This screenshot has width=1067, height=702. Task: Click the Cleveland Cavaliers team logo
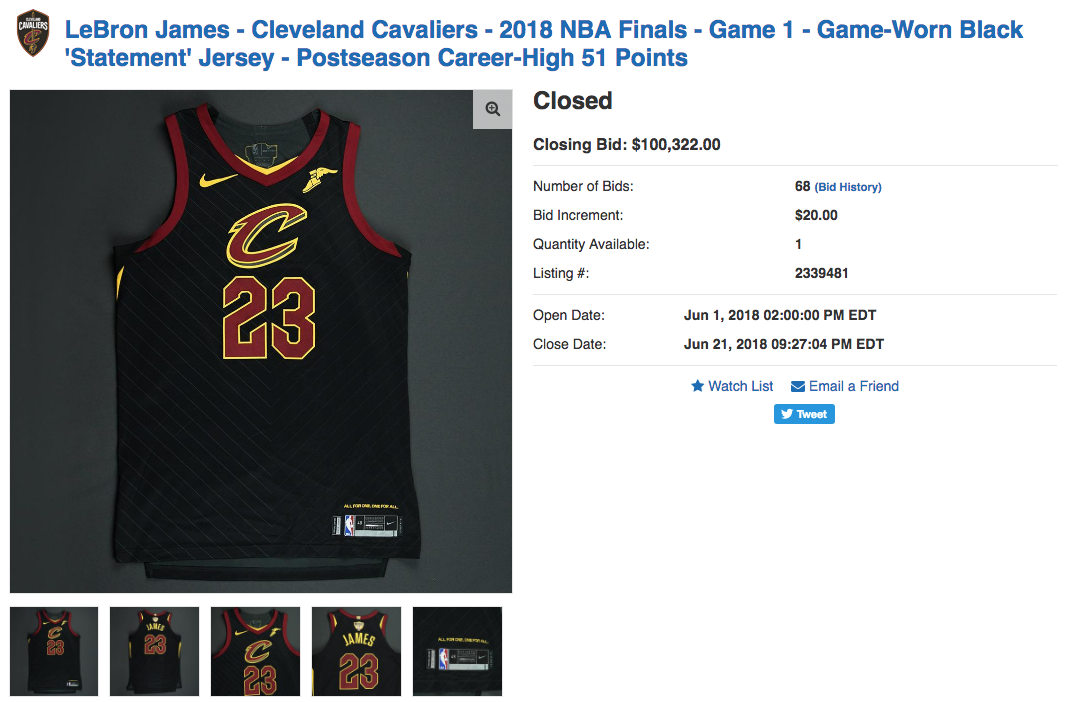click(x=33, y=33)
